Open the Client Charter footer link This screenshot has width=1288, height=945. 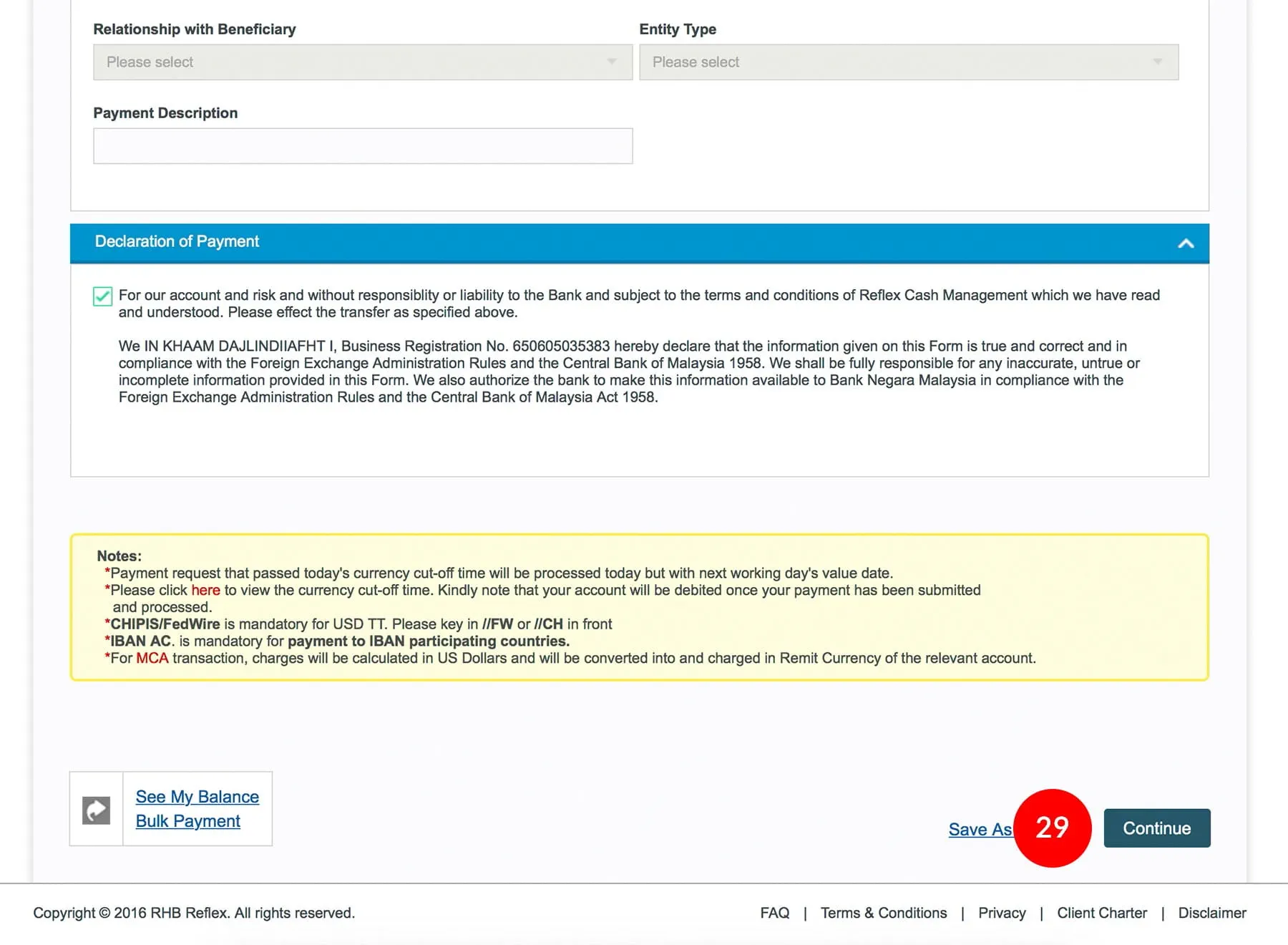click(1101, 913)
